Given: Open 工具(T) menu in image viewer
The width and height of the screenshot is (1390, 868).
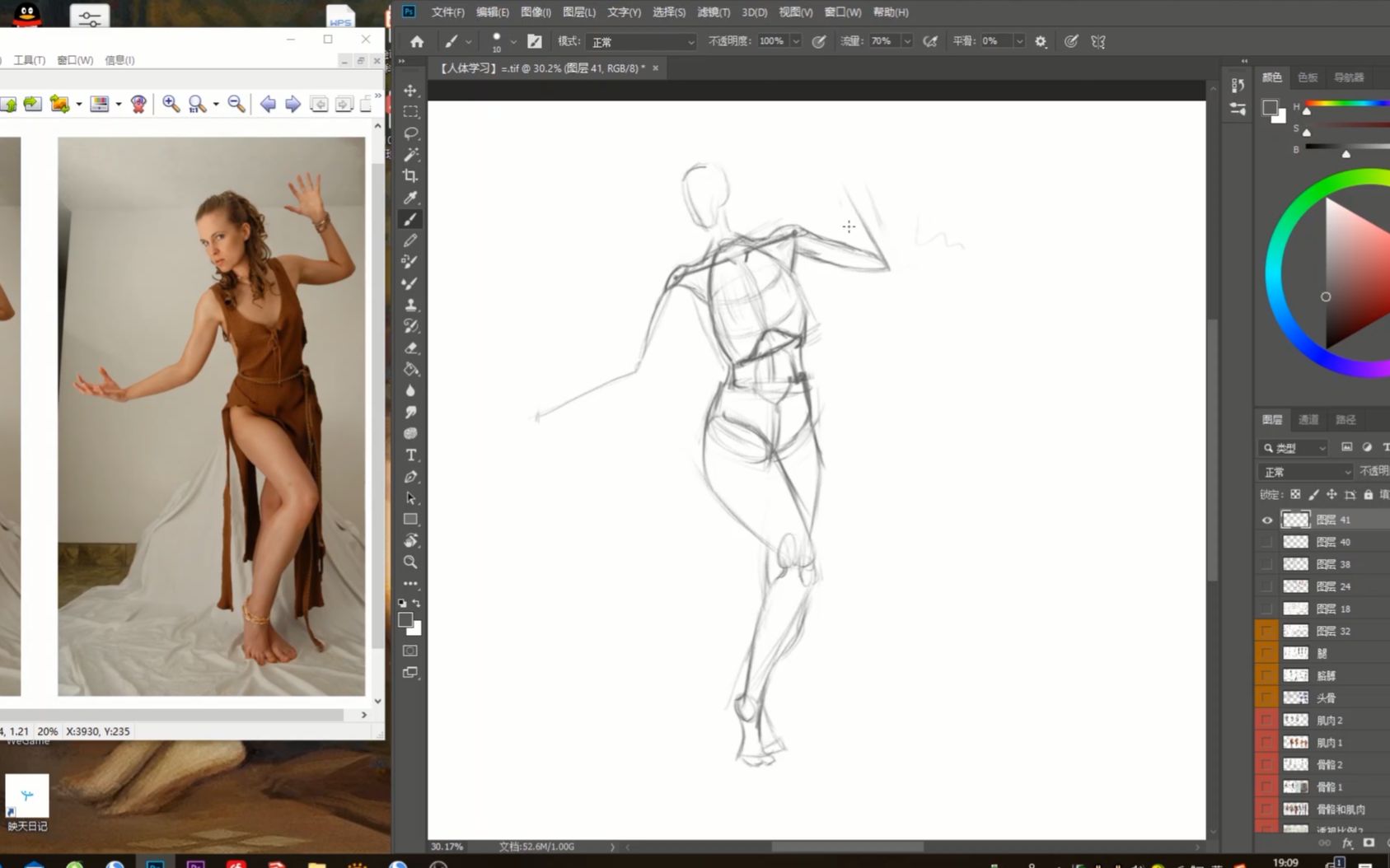Looking at the screenshot, I should (x=30, y=60).
